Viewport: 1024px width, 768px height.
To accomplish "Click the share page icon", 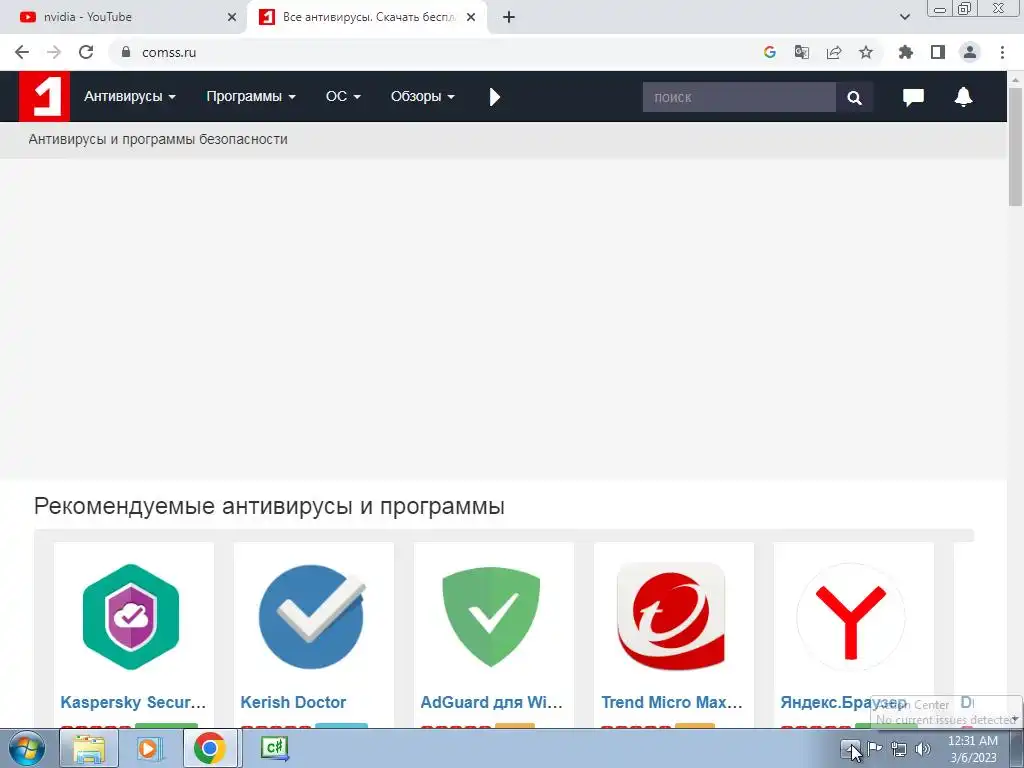I will [x=833, y=52].
